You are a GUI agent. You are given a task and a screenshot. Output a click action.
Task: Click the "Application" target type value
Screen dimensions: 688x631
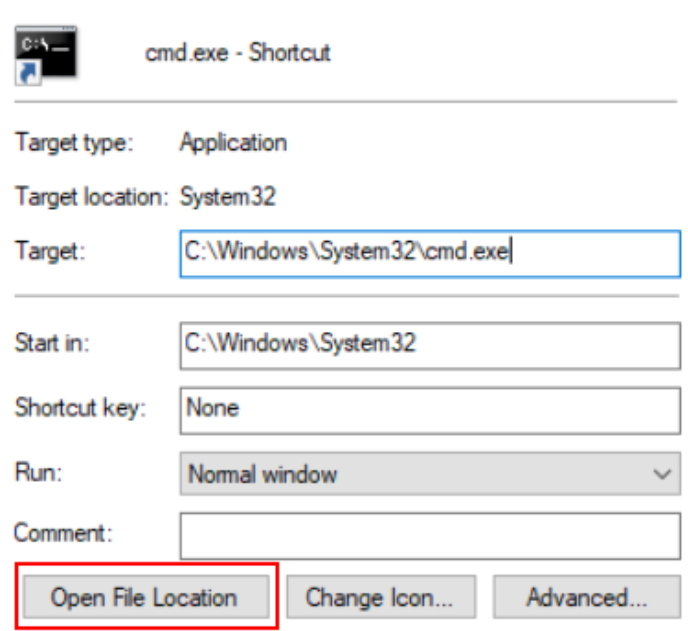[233, 143]
